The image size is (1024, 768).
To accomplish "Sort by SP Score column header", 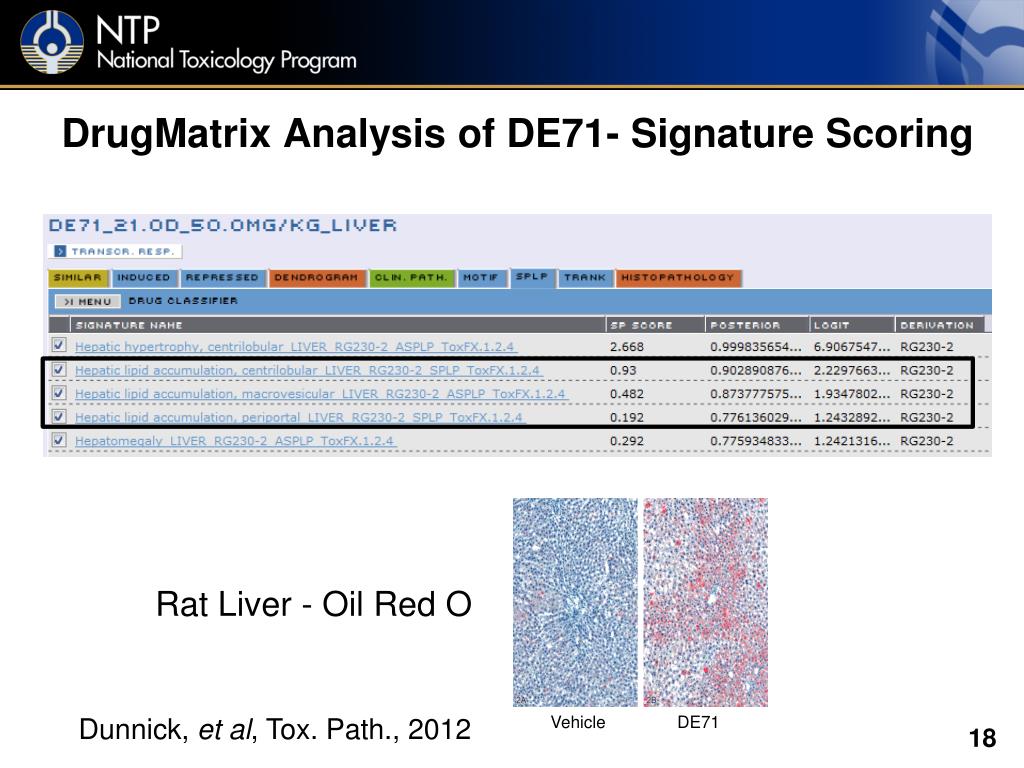I will click(x=655, y=325).
